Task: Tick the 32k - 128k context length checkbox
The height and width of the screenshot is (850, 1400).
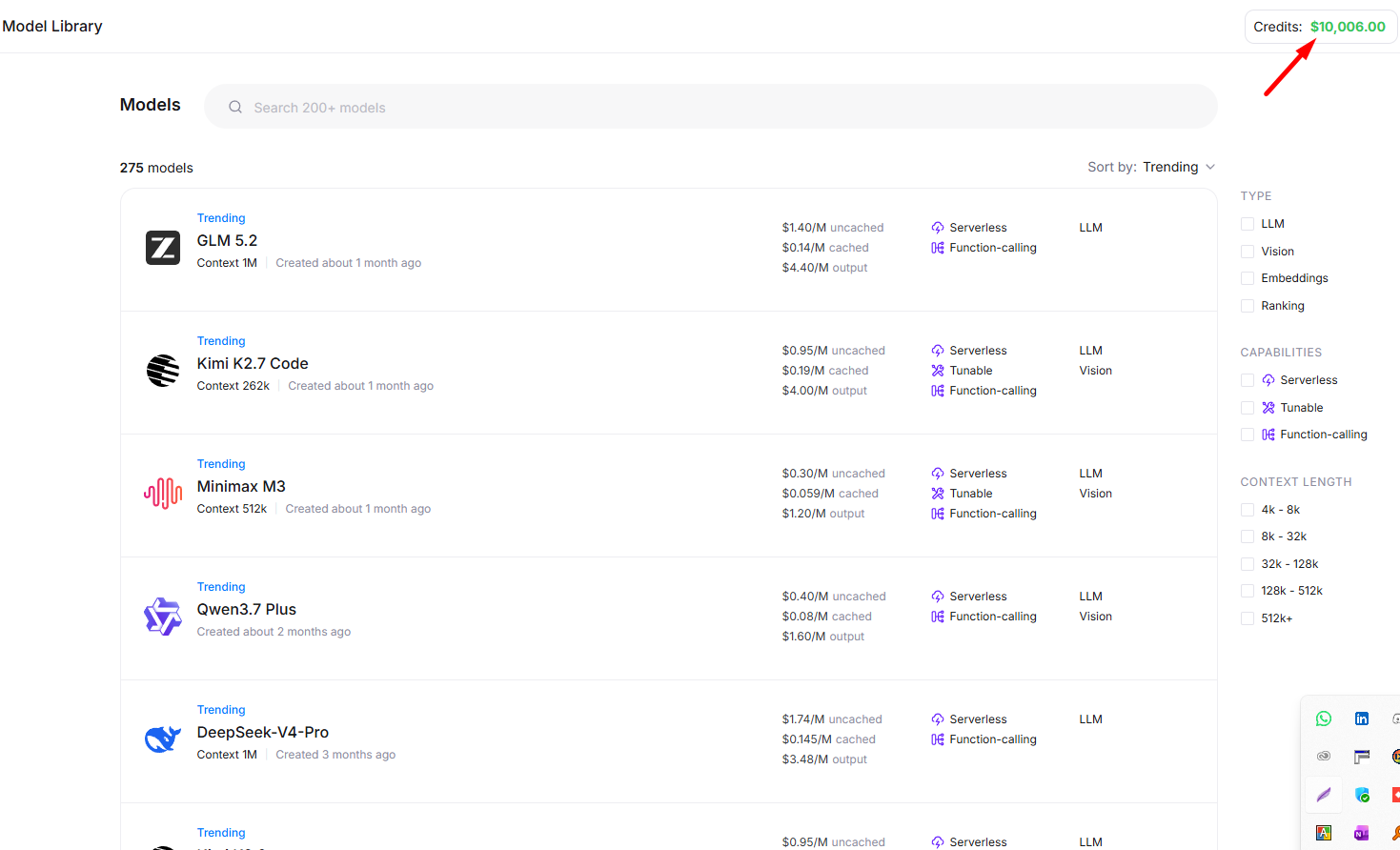Action: 1248,564
